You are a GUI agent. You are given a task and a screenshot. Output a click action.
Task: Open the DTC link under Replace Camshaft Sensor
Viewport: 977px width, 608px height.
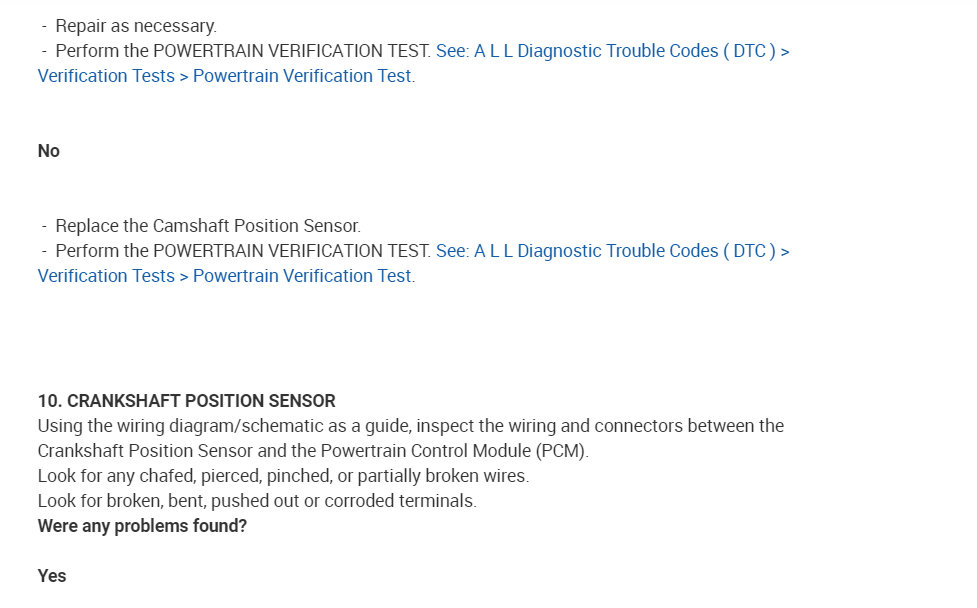[x=612, y=251]
